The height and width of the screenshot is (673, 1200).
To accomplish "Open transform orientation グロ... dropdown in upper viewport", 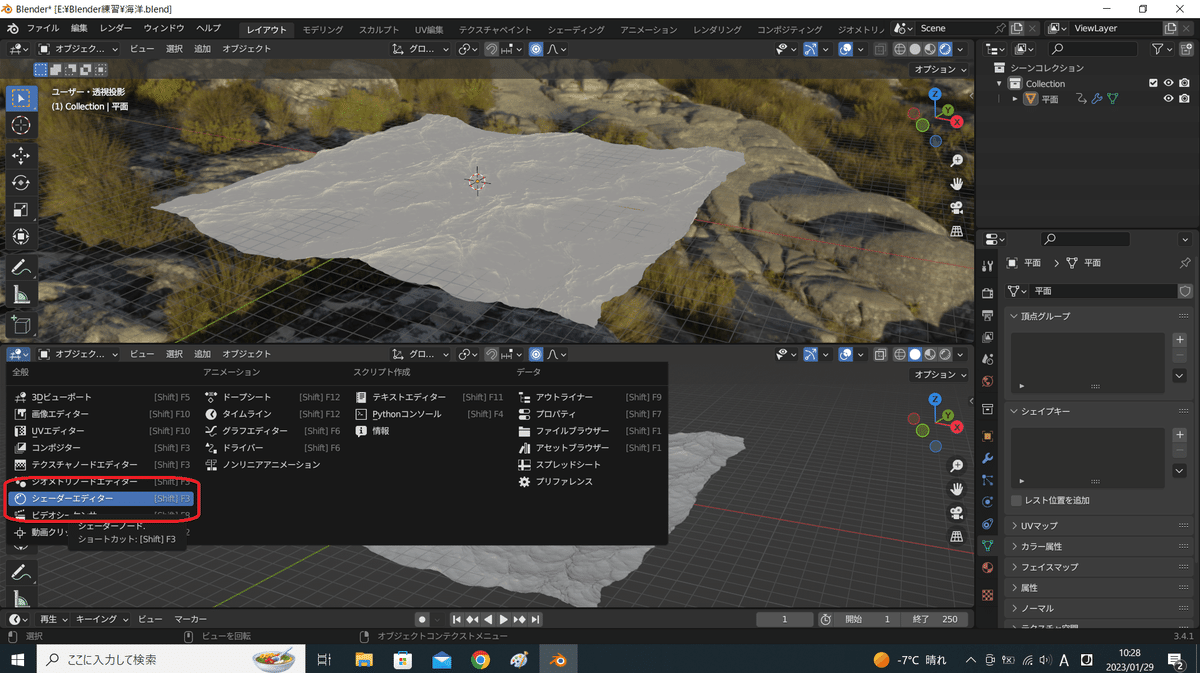I will point(420,48).
